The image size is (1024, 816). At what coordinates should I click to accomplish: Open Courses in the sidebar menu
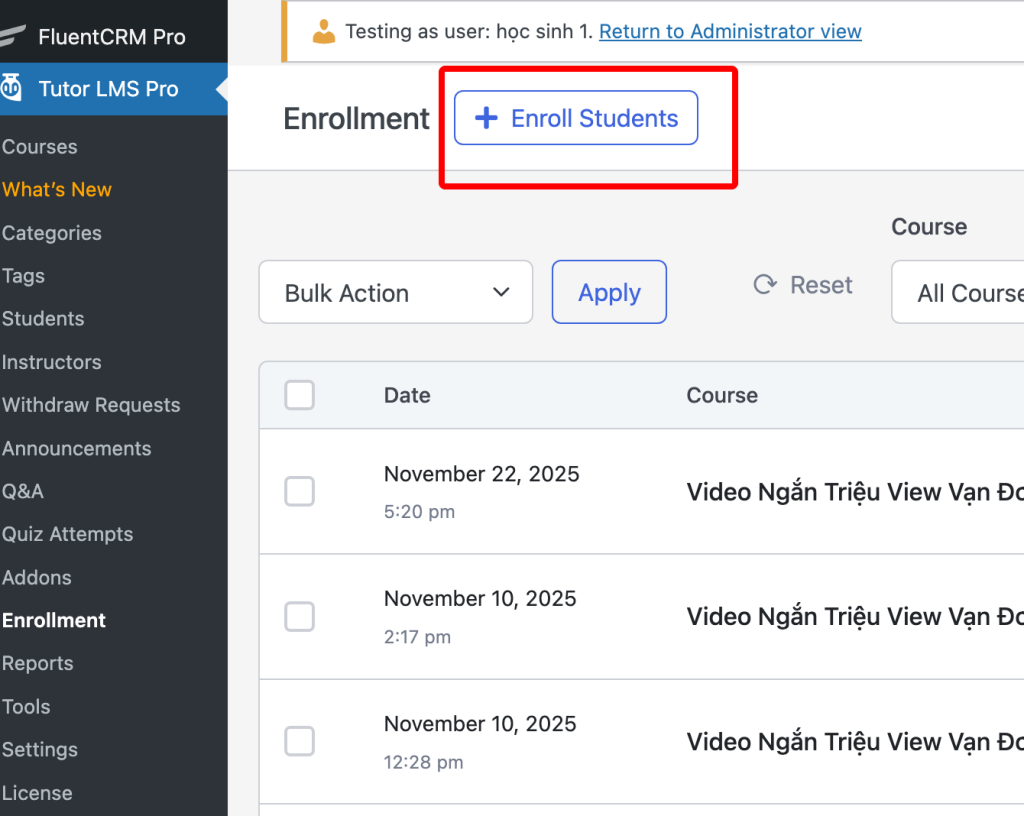[x=40, y=147]
